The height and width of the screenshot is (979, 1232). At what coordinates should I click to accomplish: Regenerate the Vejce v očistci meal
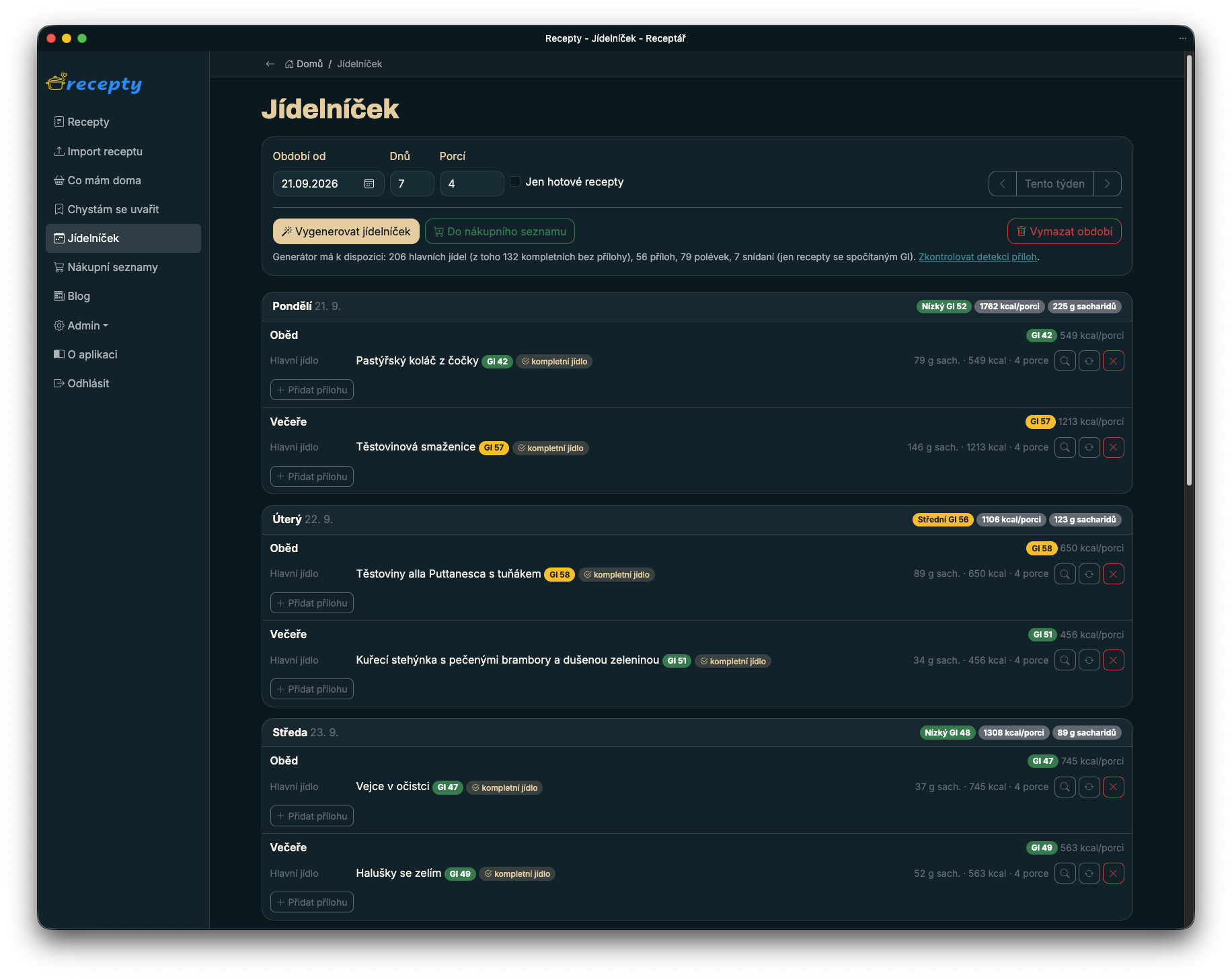[x=1089, y=787]
